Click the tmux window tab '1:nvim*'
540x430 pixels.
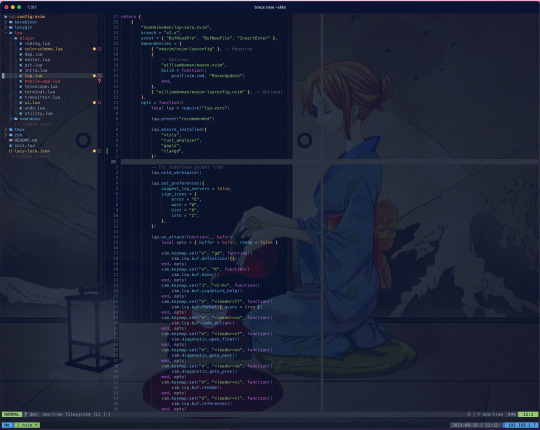pos(27,425)
